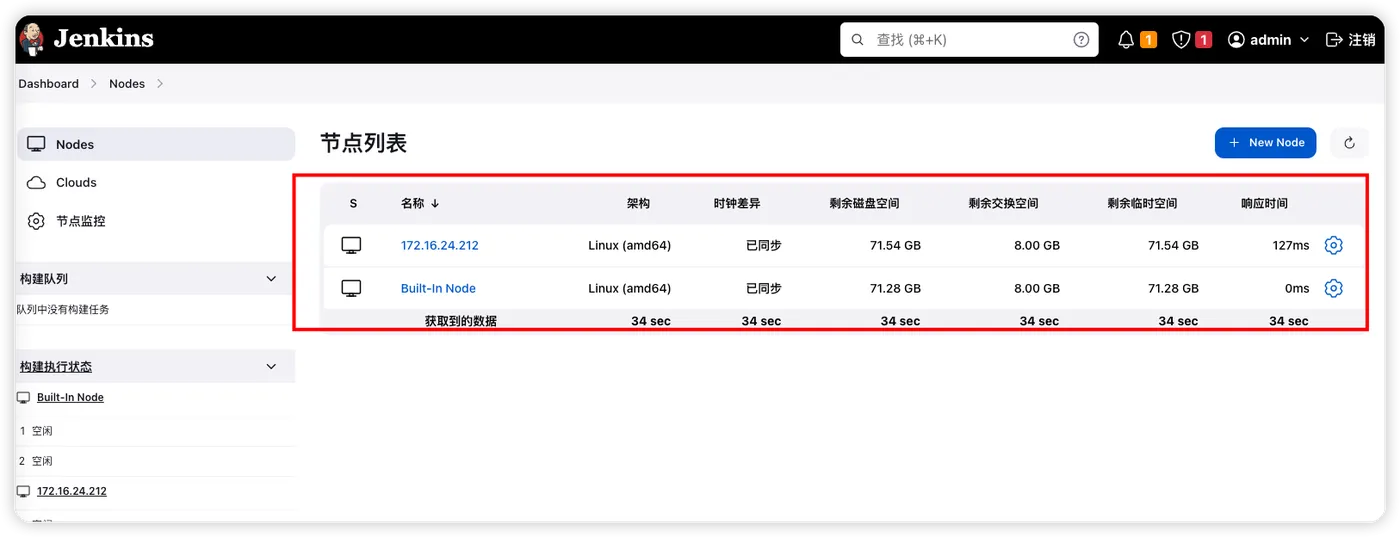Sort by the S status column
The width and height of the screenshot is (1400, 537).
353,204
